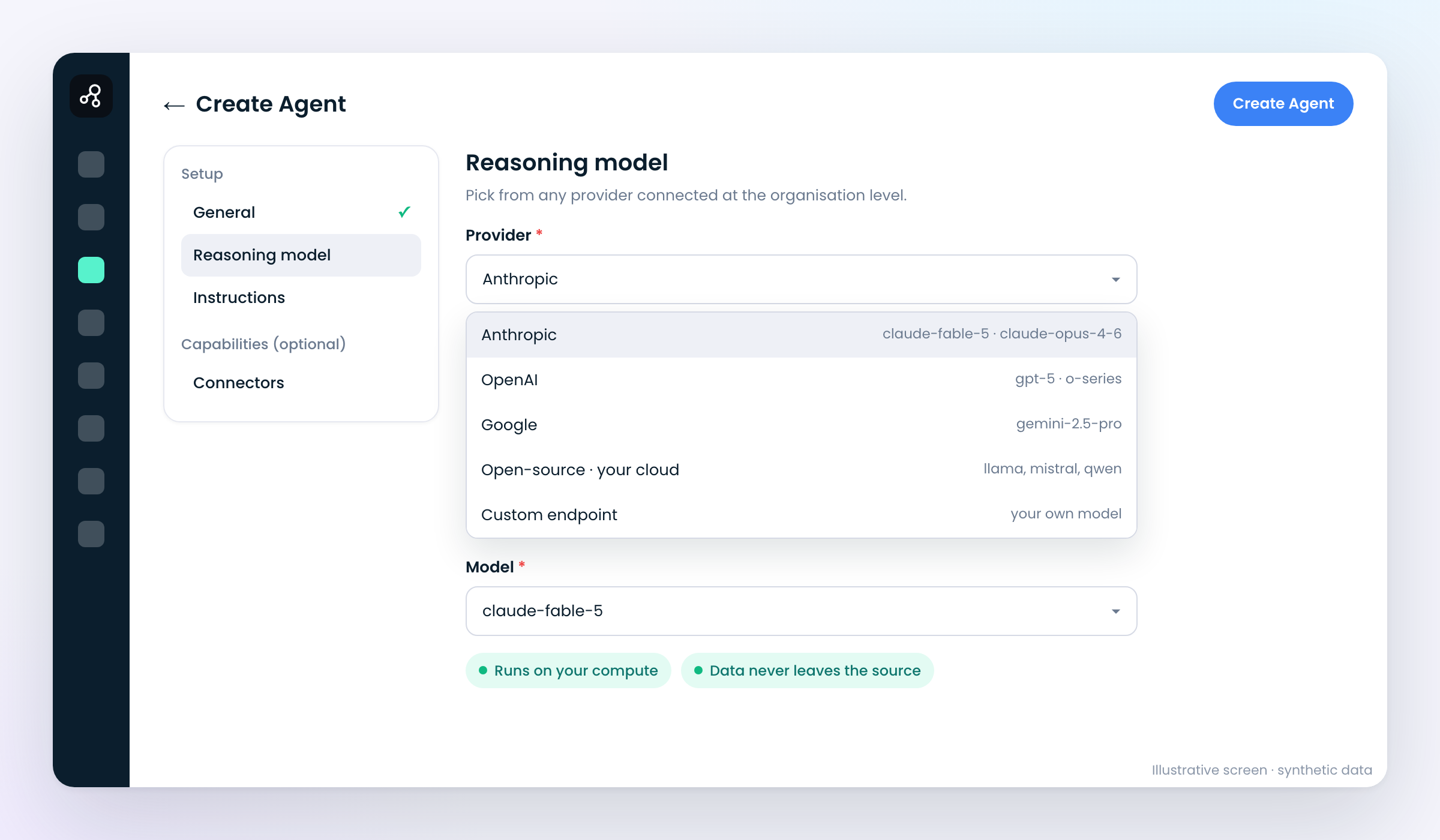Click the Model dropdown caret arrow

(x=1116, y=611)
